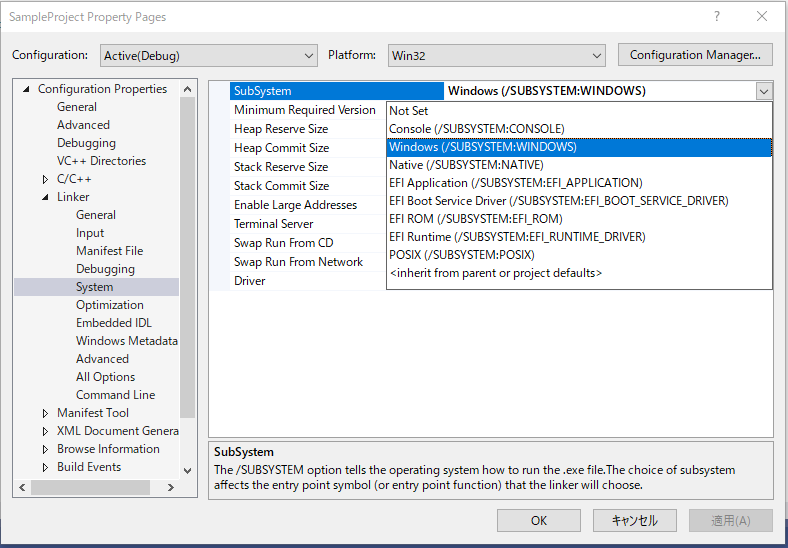Select inherit from parent or project defaults
Screen dimensions: 788x548
(x=496, y=273)
